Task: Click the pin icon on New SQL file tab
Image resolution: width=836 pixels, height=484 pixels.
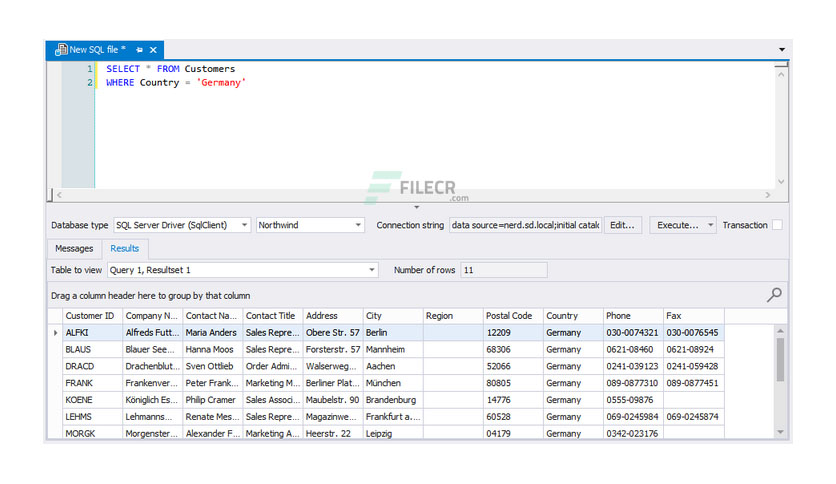Action: (x=140, y=50)
